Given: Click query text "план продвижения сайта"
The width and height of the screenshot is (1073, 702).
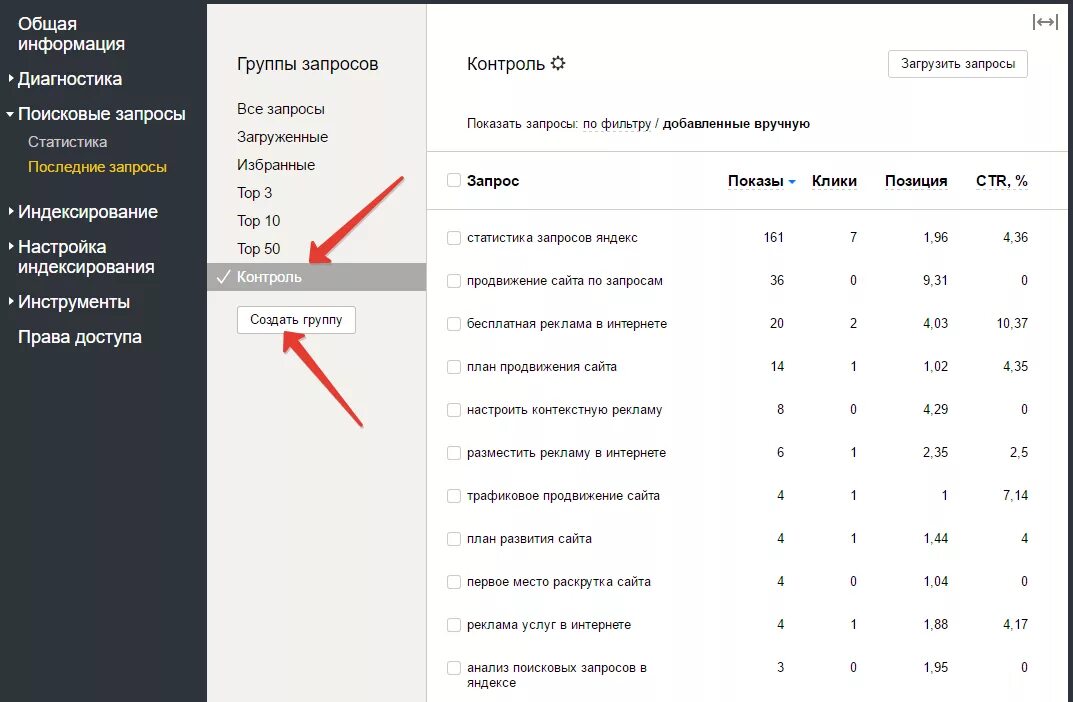Looking at the screenshot, I should pyautogui.click(x=541, y=367).
